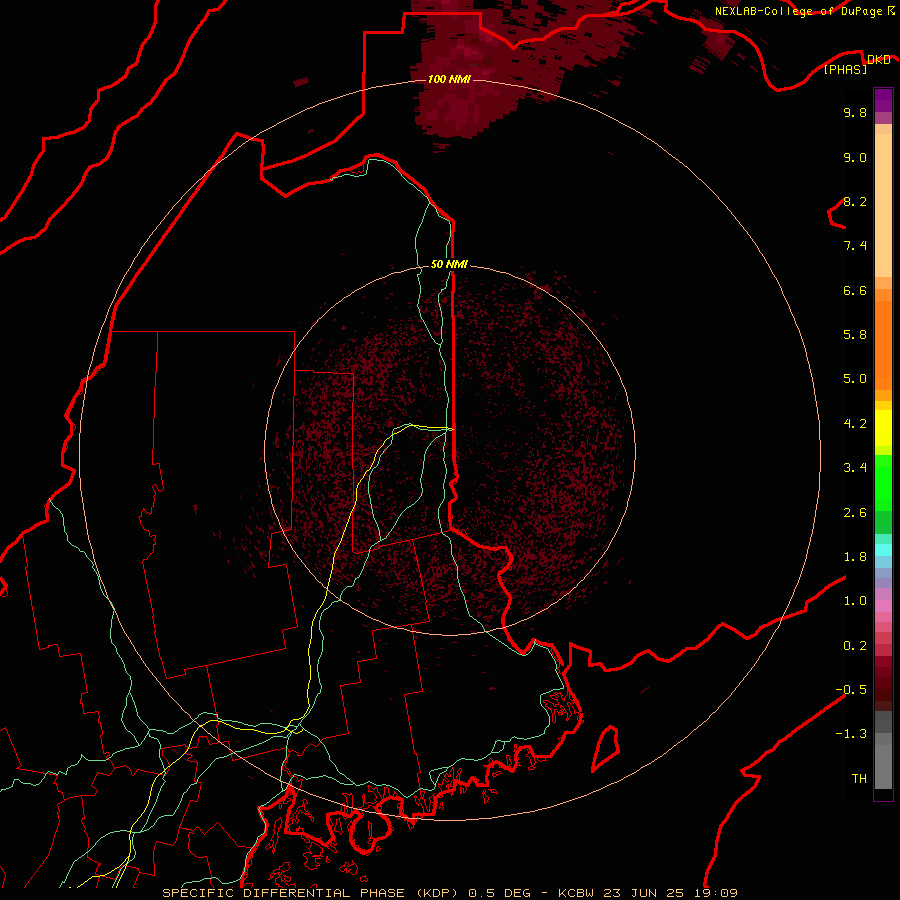Click the 2.6 legend value
The height and width of the screenshot is (900, 900).
tap(855, 513)
